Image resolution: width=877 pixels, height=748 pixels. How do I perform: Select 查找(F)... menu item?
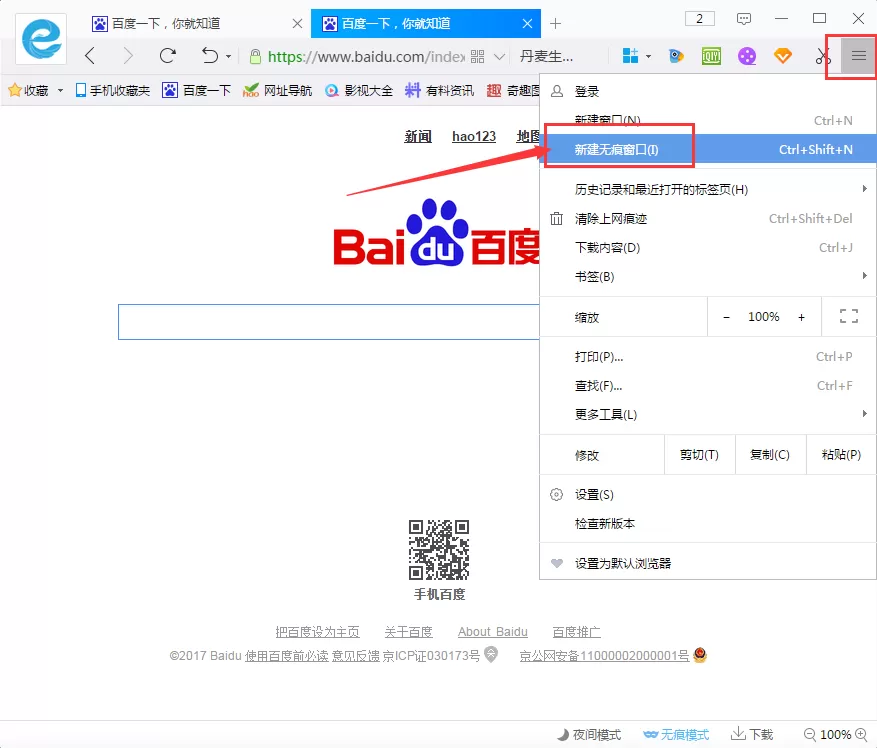coord(708,386)
